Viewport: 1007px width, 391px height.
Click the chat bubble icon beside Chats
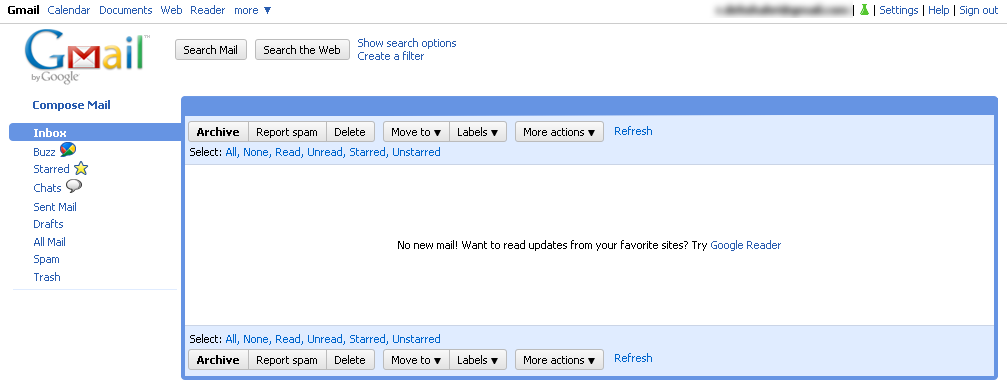coord(74,186)
